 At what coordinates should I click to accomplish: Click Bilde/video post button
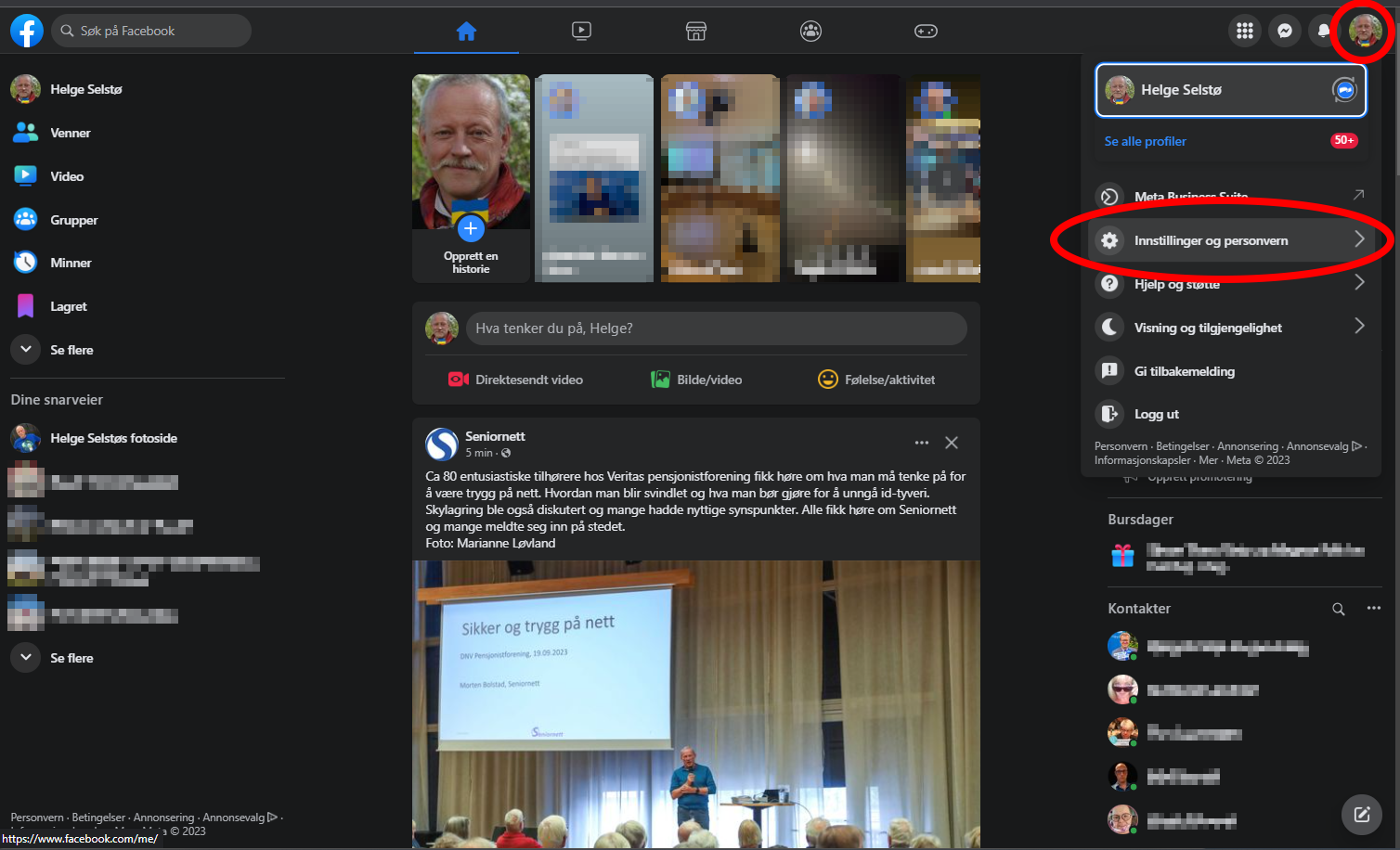(696, 380)
